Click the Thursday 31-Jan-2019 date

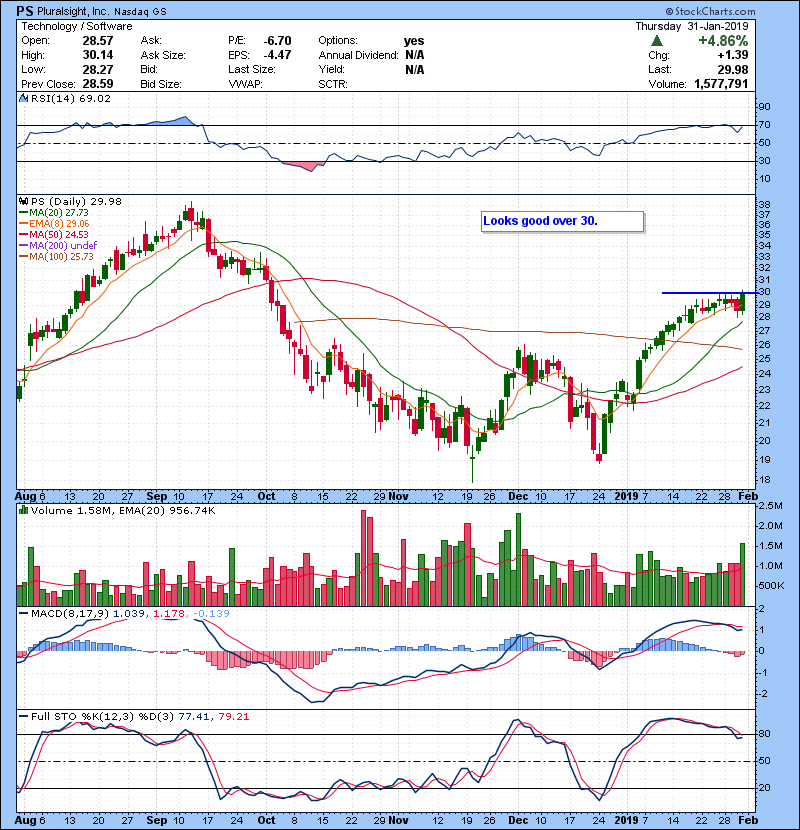click(692, 26)
